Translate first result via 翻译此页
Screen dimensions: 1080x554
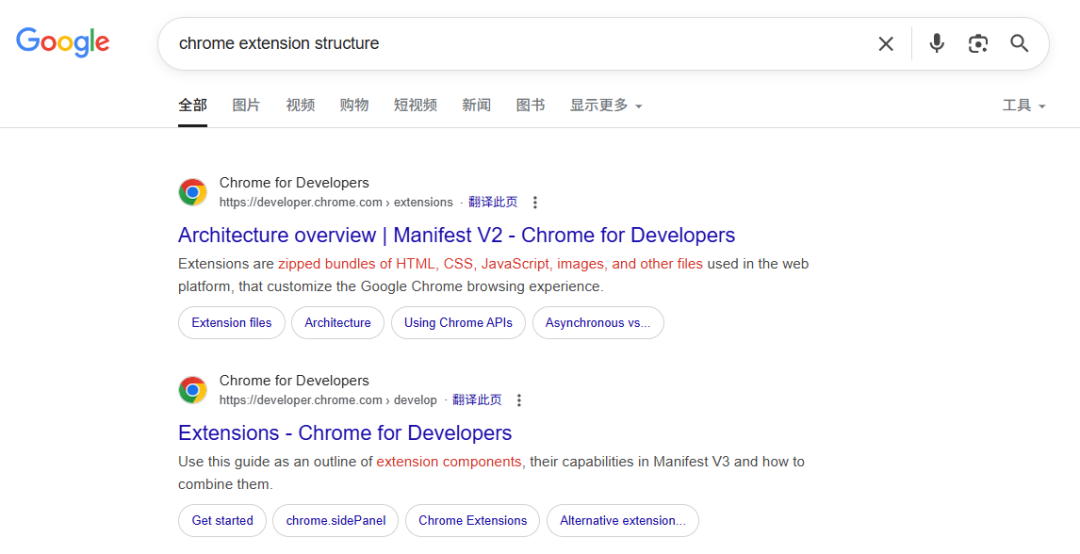(493, 202)
